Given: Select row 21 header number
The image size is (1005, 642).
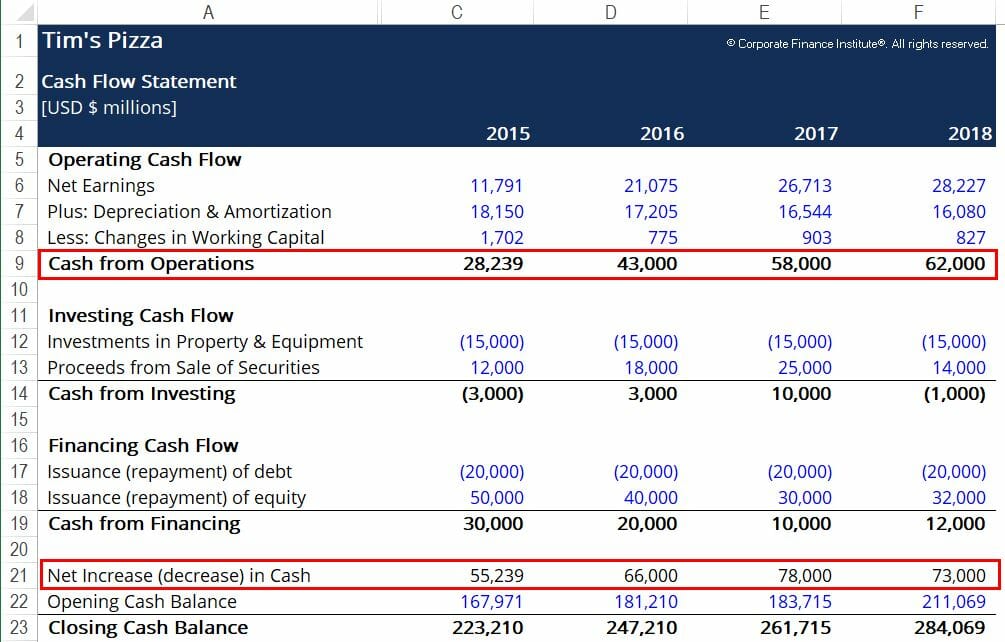Looking at the screenshot, I should tap(18, 575).
